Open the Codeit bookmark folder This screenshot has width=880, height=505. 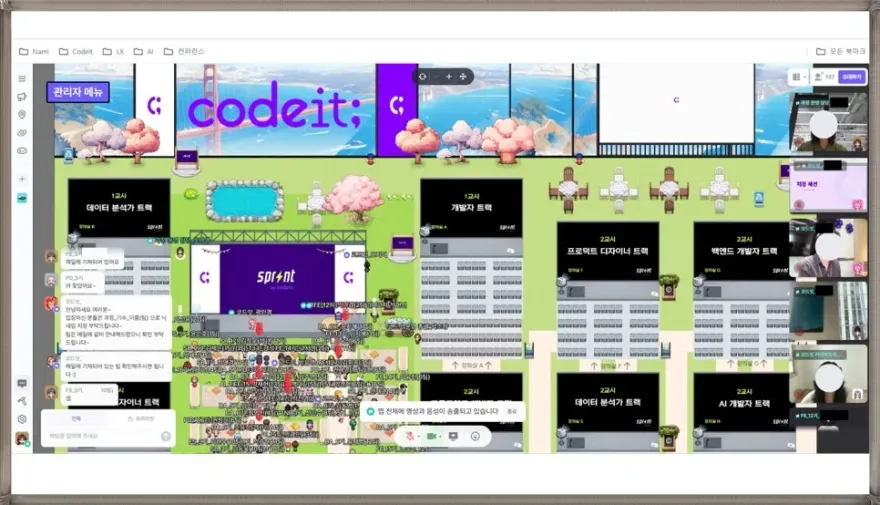click(76, 51)
